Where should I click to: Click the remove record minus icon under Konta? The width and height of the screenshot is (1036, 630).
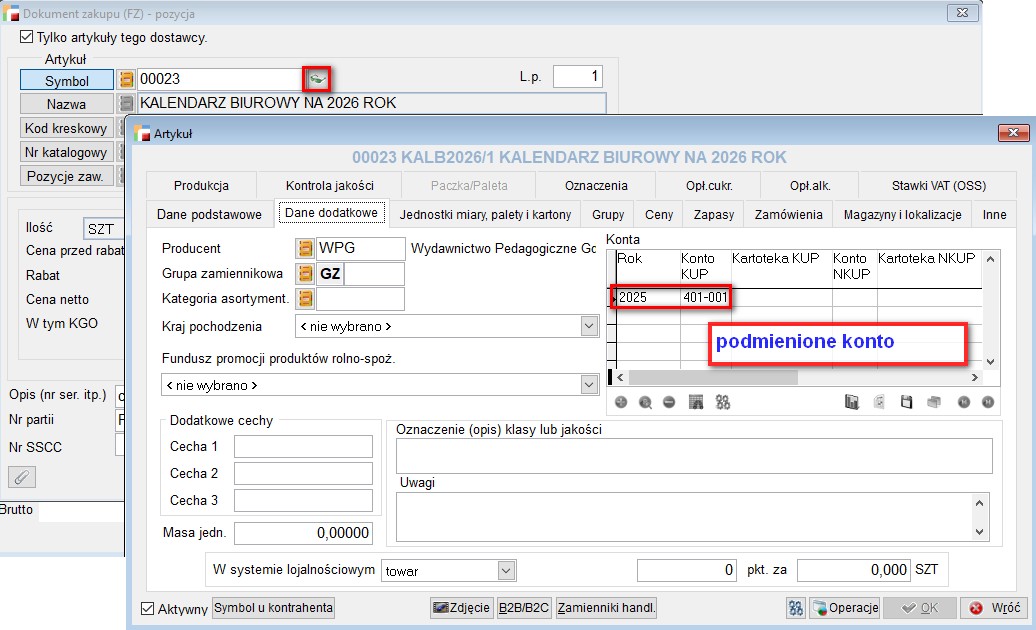pos(669,402)
